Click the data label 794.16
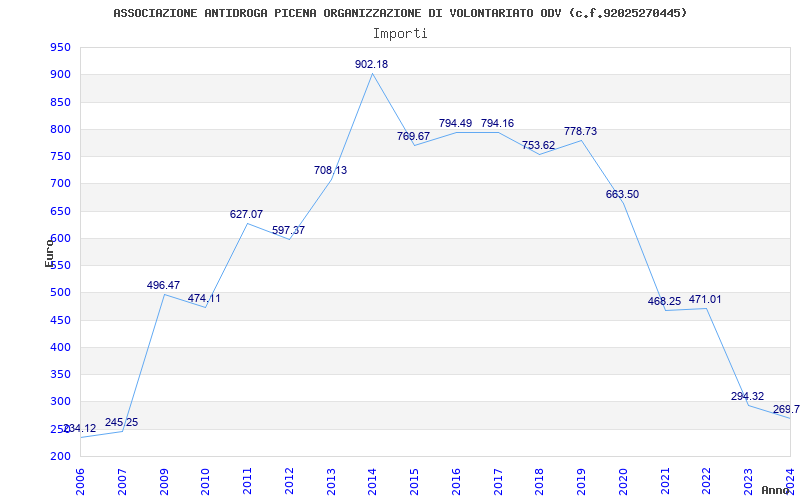 point(497,123)
